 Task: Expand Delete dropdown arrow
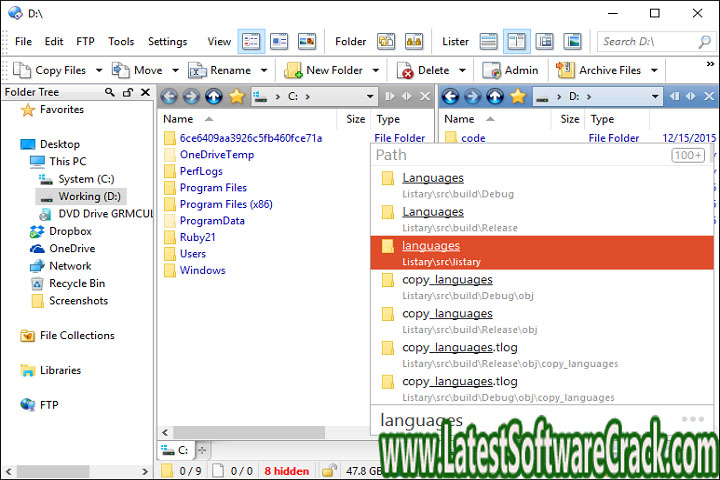(462, 71)
